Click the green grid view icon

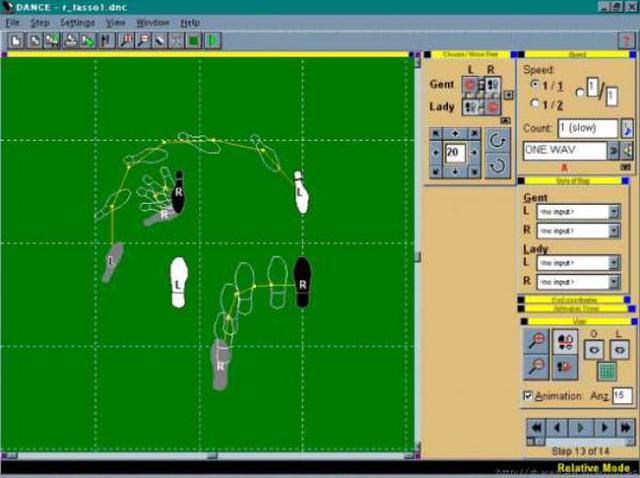606,371
